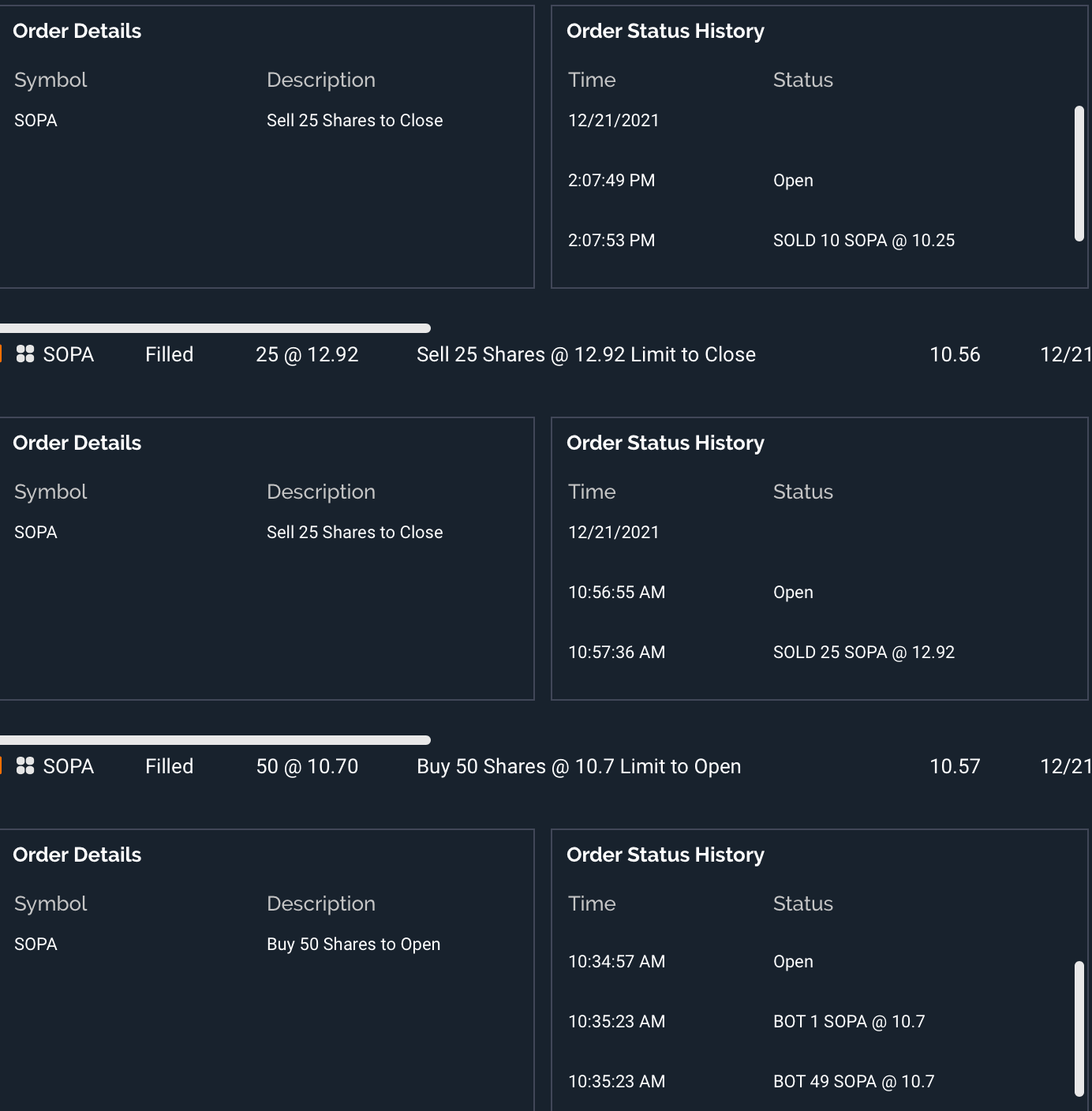Collapse the Buy 50 Shares @ 10.7 order row
This screenshot has width=1092, height=1111.
(578, 766)
